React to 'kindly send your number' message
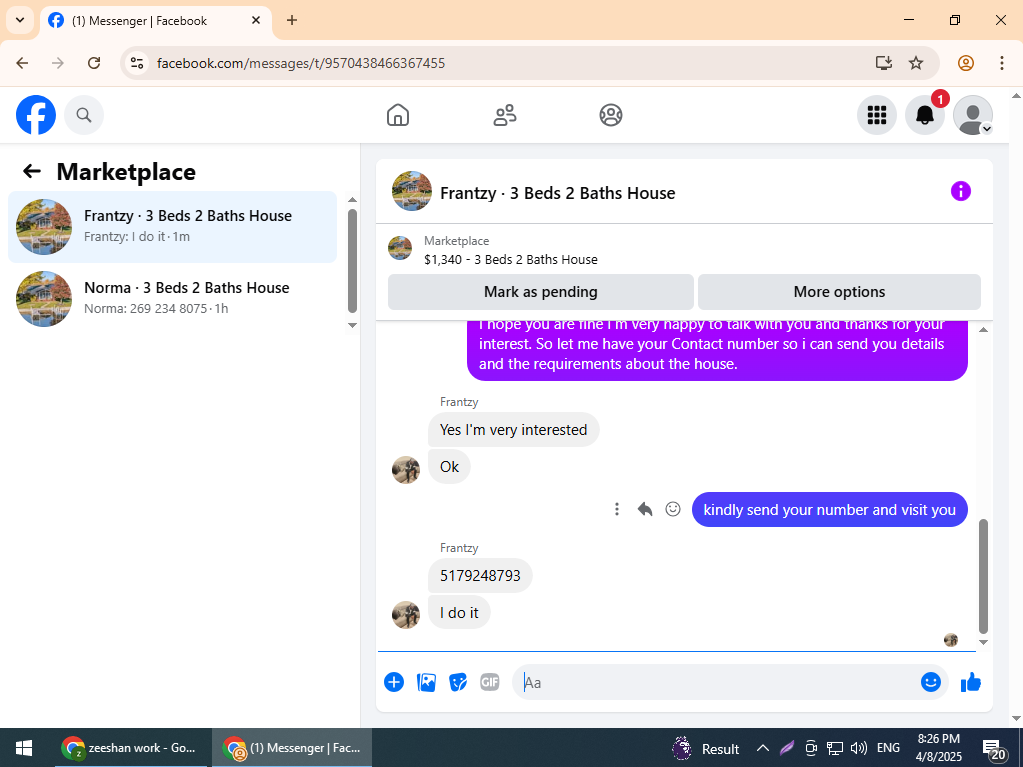The height and width of the screenshot is (767, 1023). tap(673, 509)
